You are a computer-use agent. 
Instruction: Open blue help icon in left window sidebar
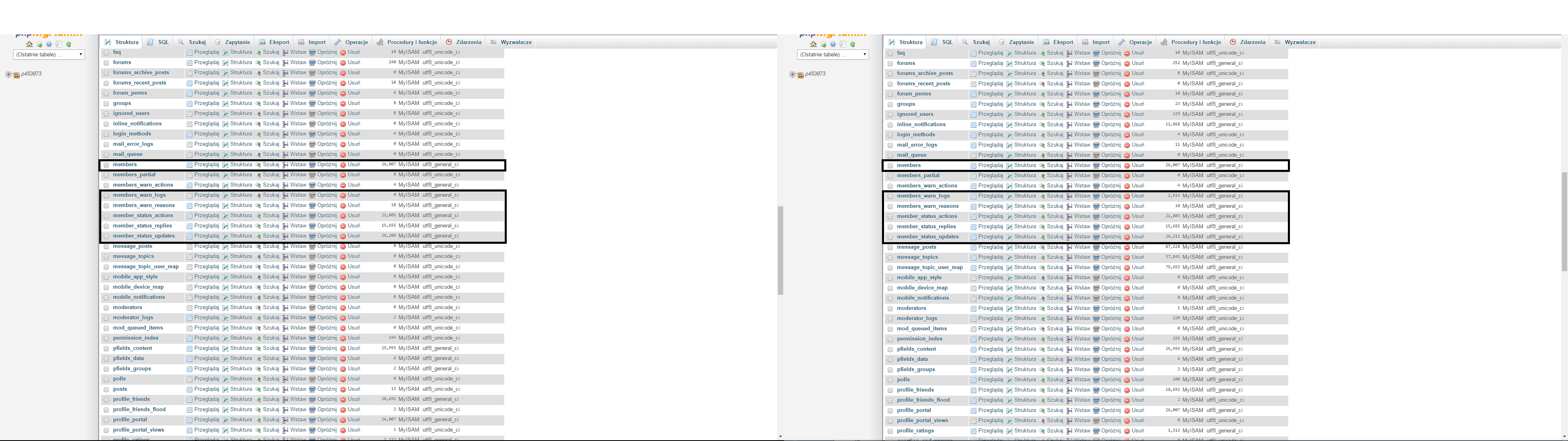(49, 45)
